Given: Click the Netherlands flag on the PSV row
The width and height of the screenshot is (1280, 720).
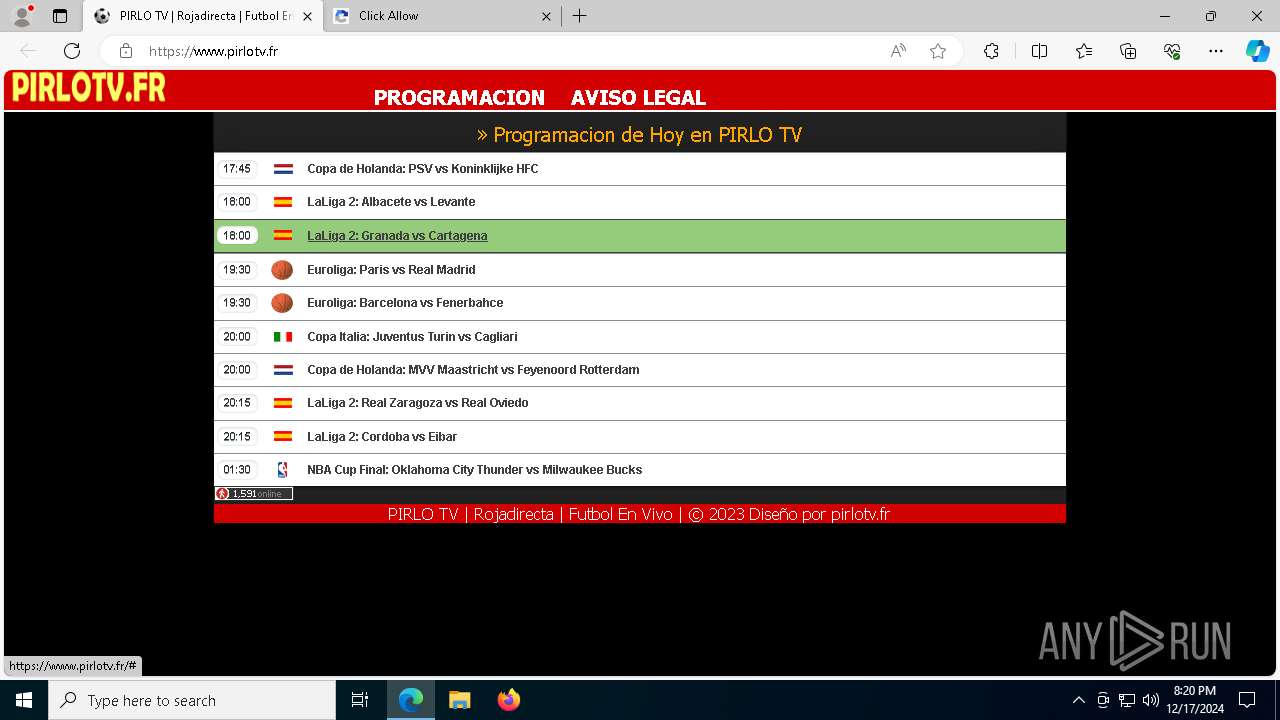Looking at the screenshot, I should 283,169.
